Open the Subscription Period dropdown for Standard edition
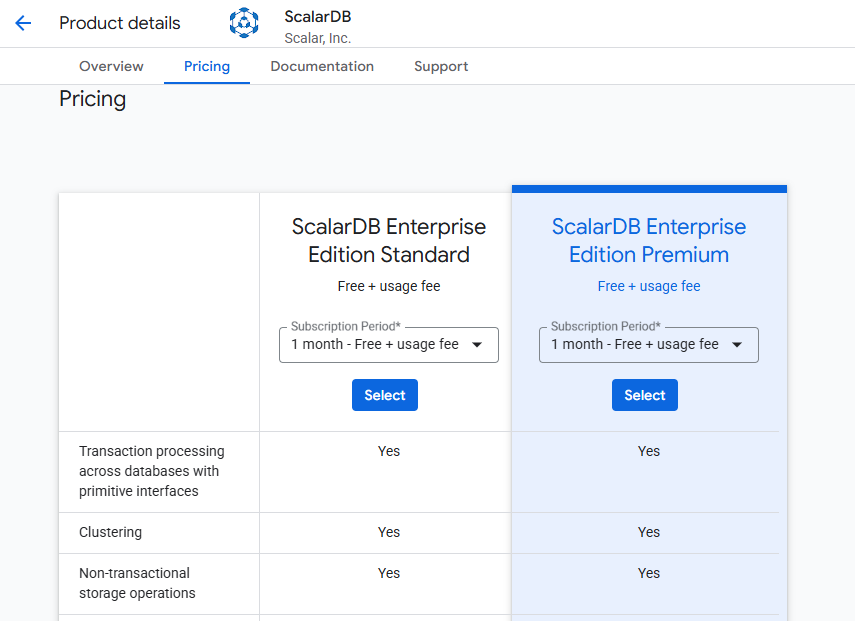Viewport: 855px width, 621px height. (x=389, y=344)
